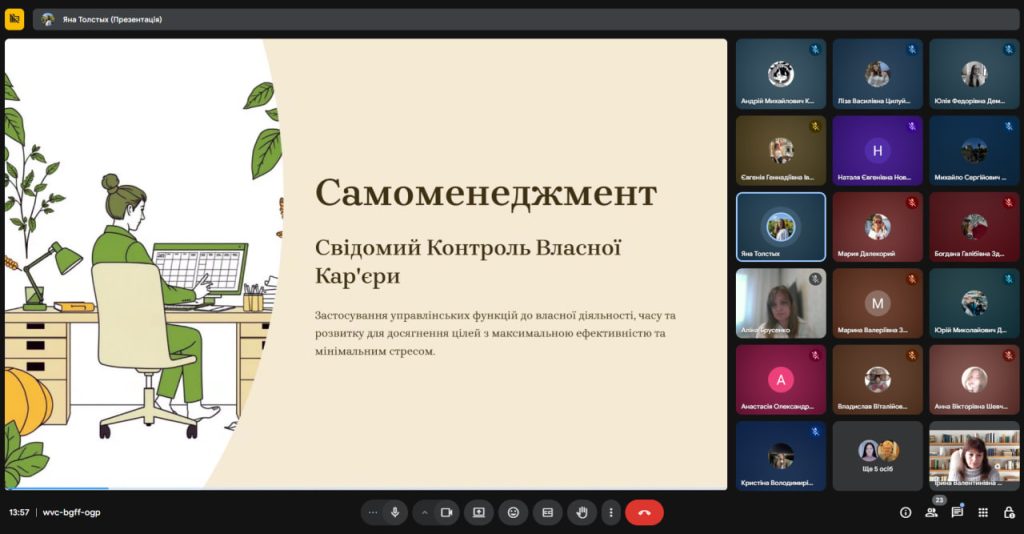Show the participants list icon
The image size is (1024, 534).
[x=931, y=512]
